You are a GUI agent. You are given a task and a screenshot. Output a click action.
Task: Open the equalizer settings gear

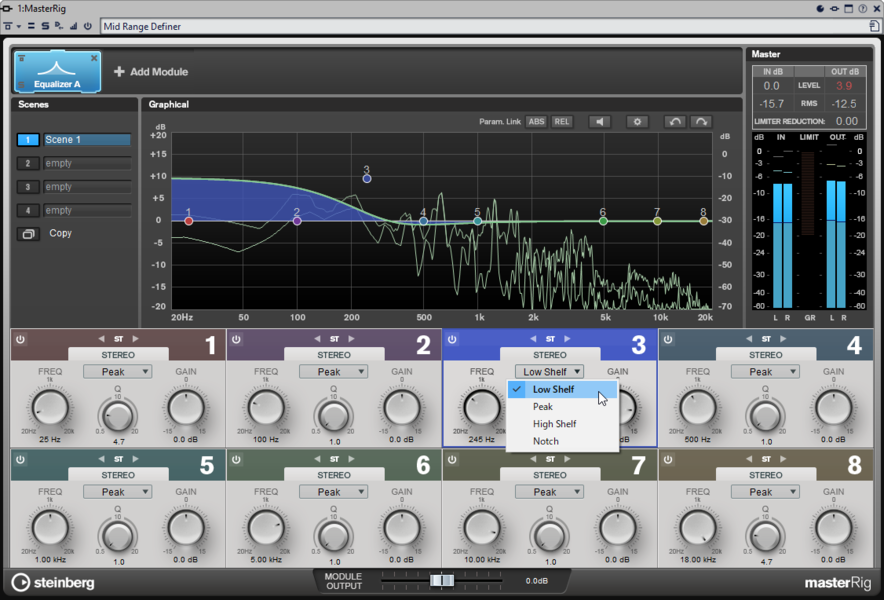click(x=637, y=122)
